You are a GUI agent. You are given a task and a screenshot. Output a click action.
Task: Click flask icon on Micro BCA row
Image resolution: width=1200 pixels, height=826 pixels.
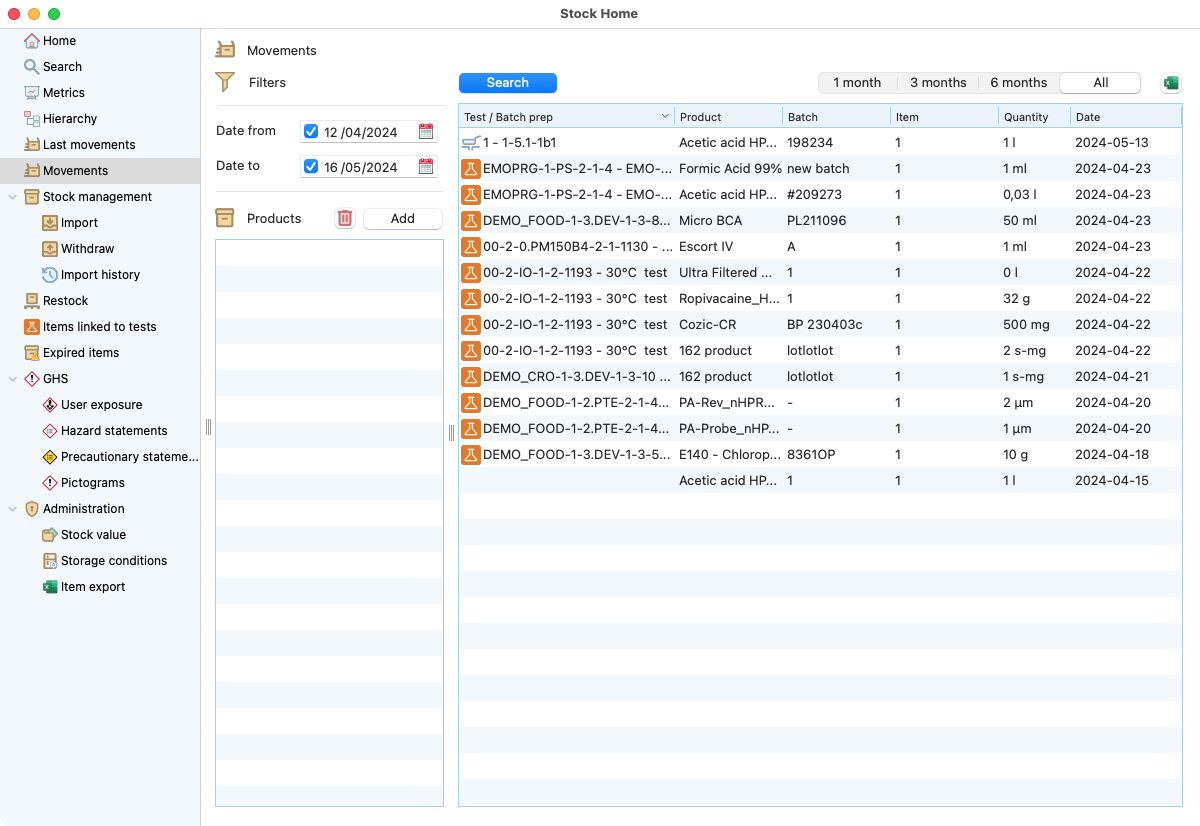click(x=471, y=220)
